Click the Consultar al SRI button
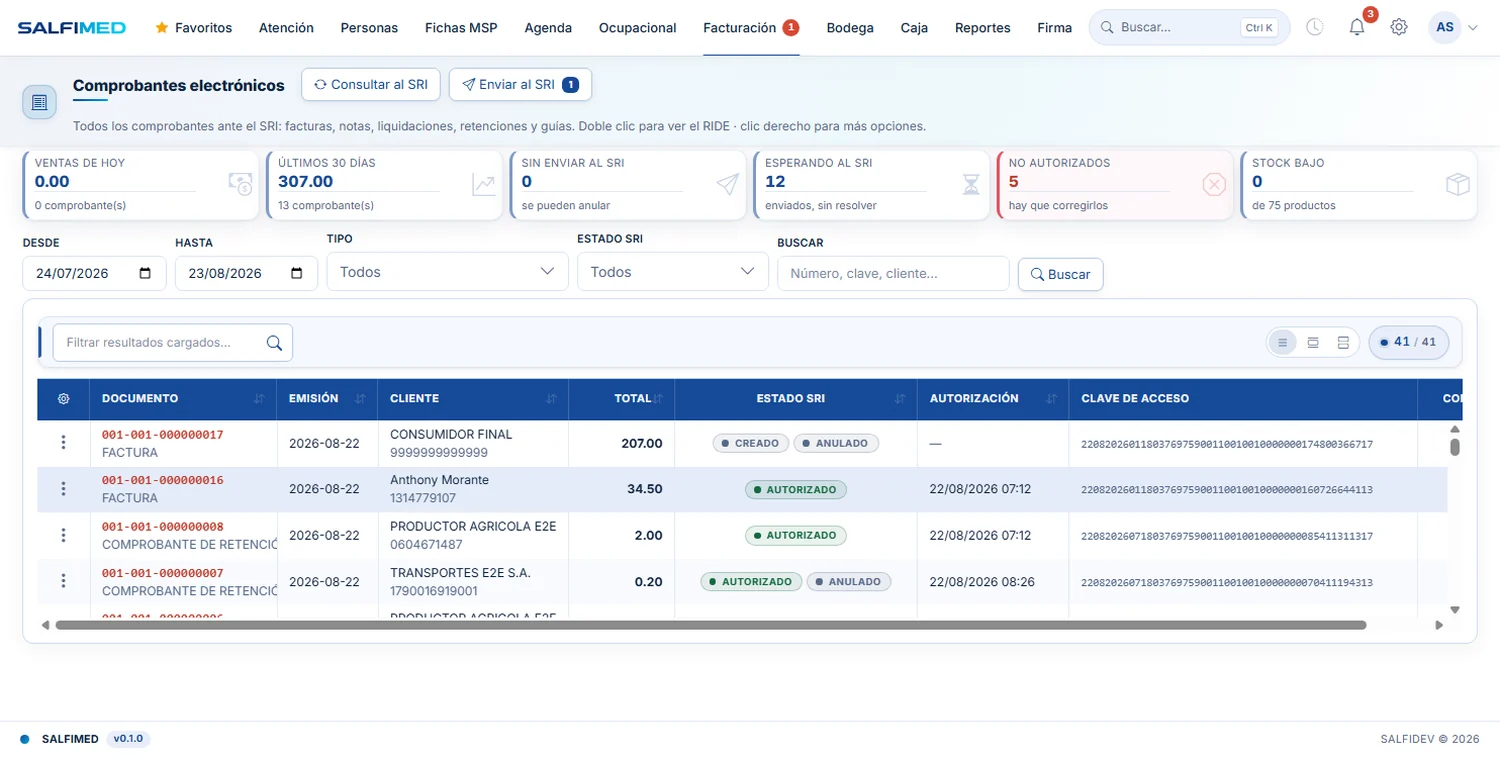Image resolution: width=1500 pixels, height=757 pixels. coord(371,85)
